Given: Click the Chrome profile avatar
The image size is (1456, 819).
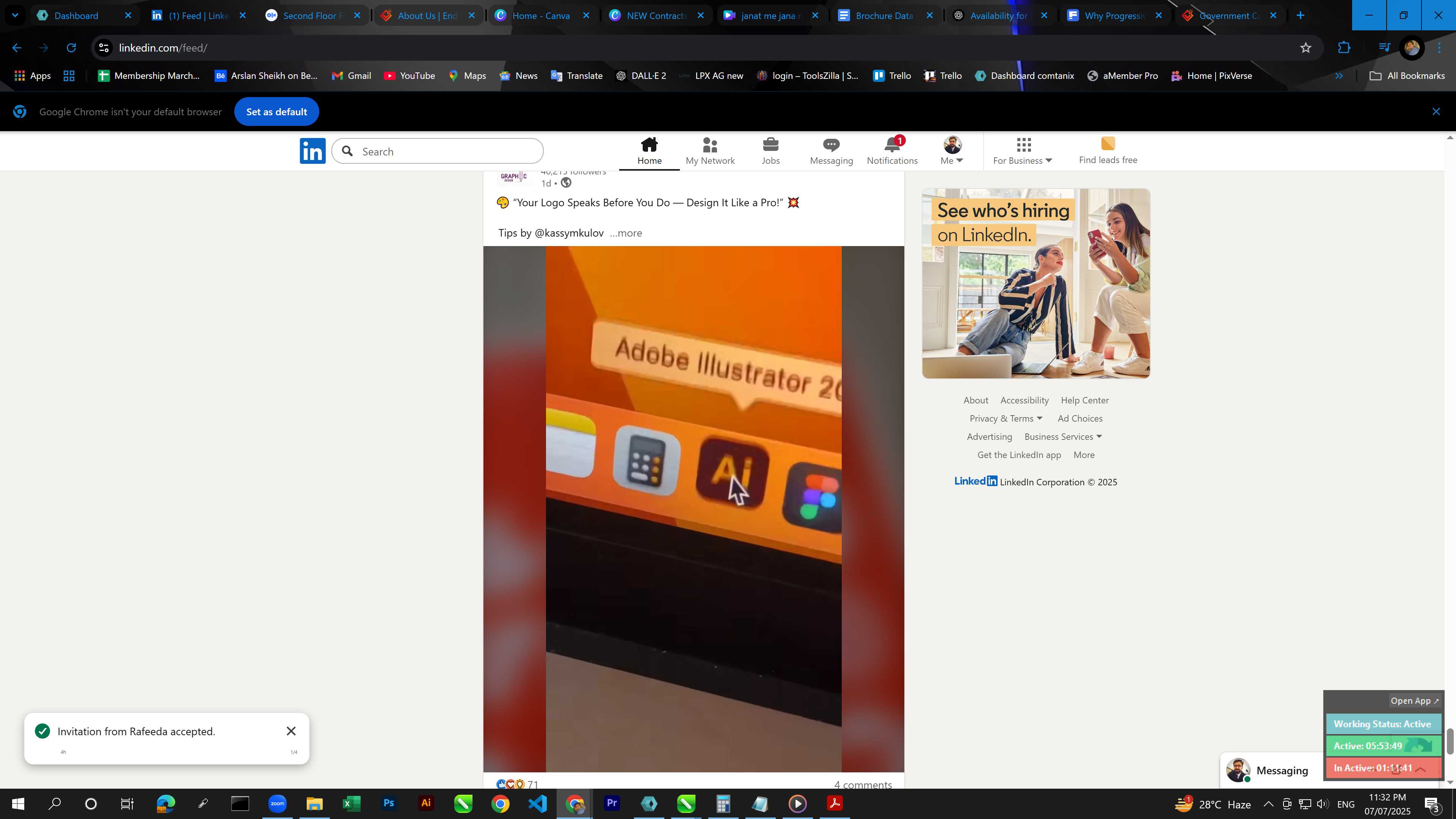Looking at the screenshot, I should [1411, 48].
